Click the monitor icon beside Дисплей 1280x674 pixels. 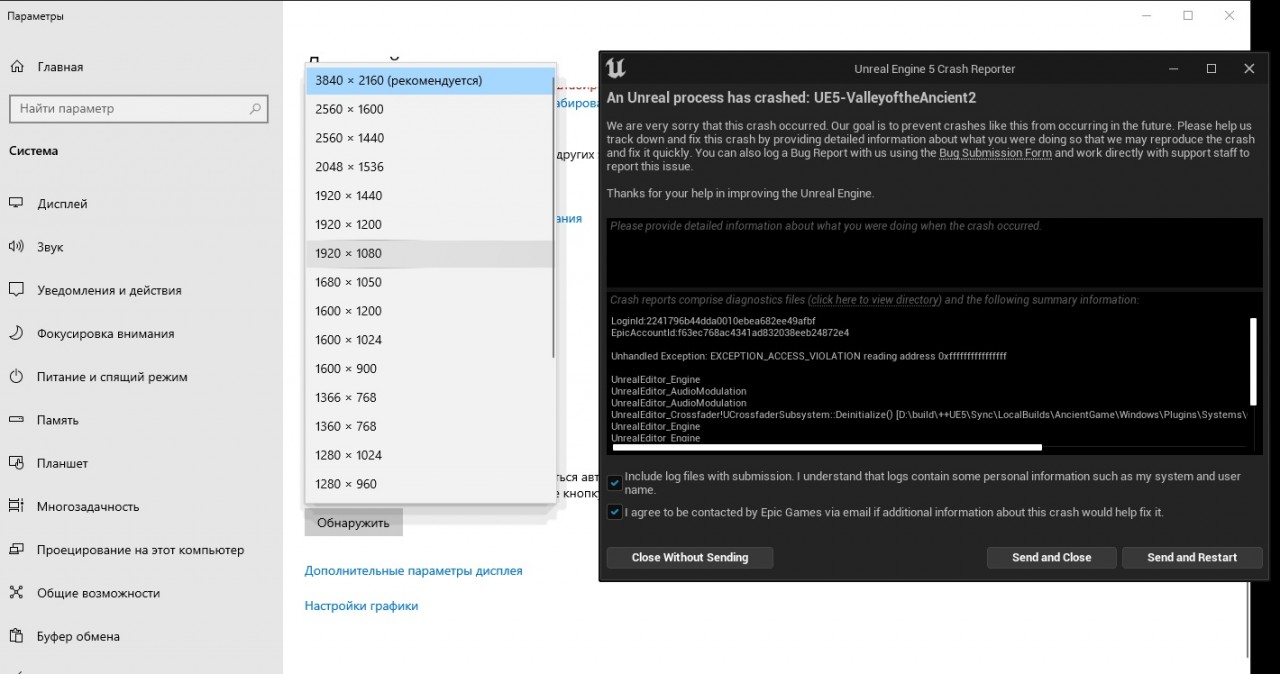[16, 204]
